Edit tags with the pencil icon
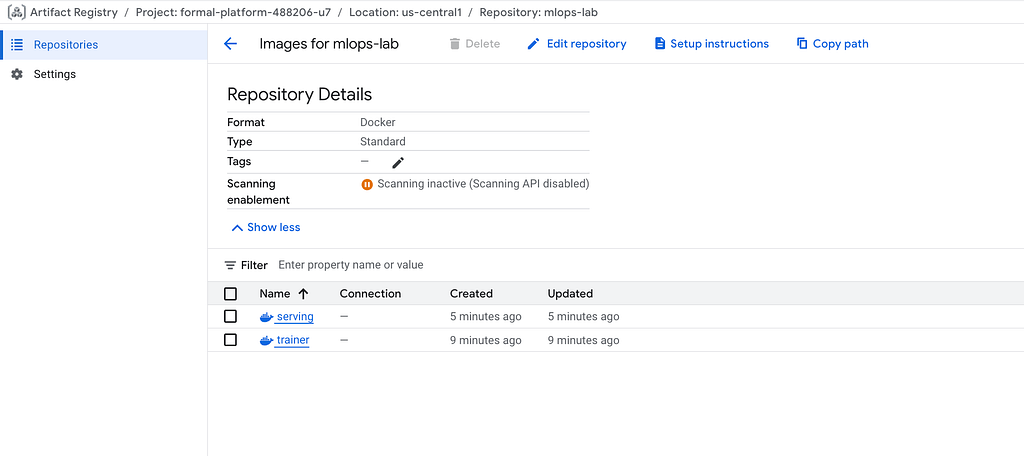This screenshot has width=1024, height=456. coord(398,162)
